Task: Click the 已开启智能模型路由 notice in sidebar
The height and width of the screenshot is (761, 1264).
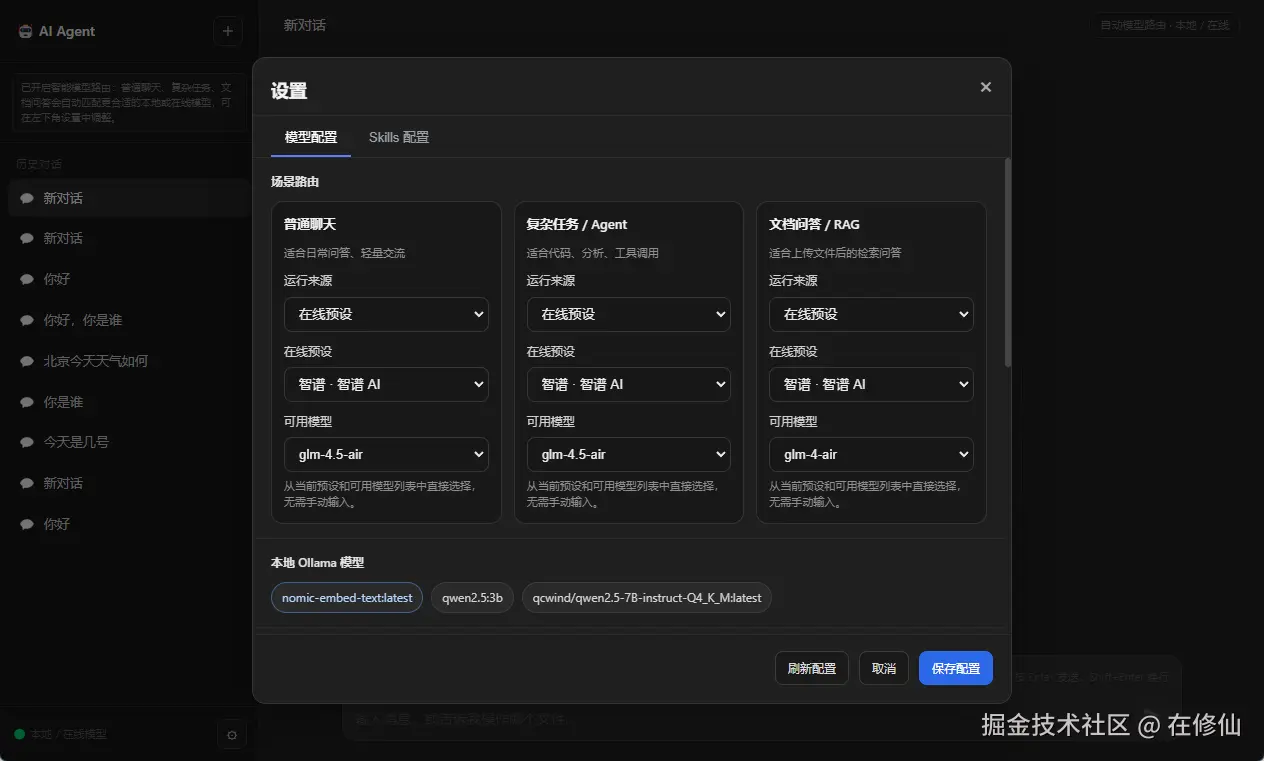Action: [x=129, y=102]
